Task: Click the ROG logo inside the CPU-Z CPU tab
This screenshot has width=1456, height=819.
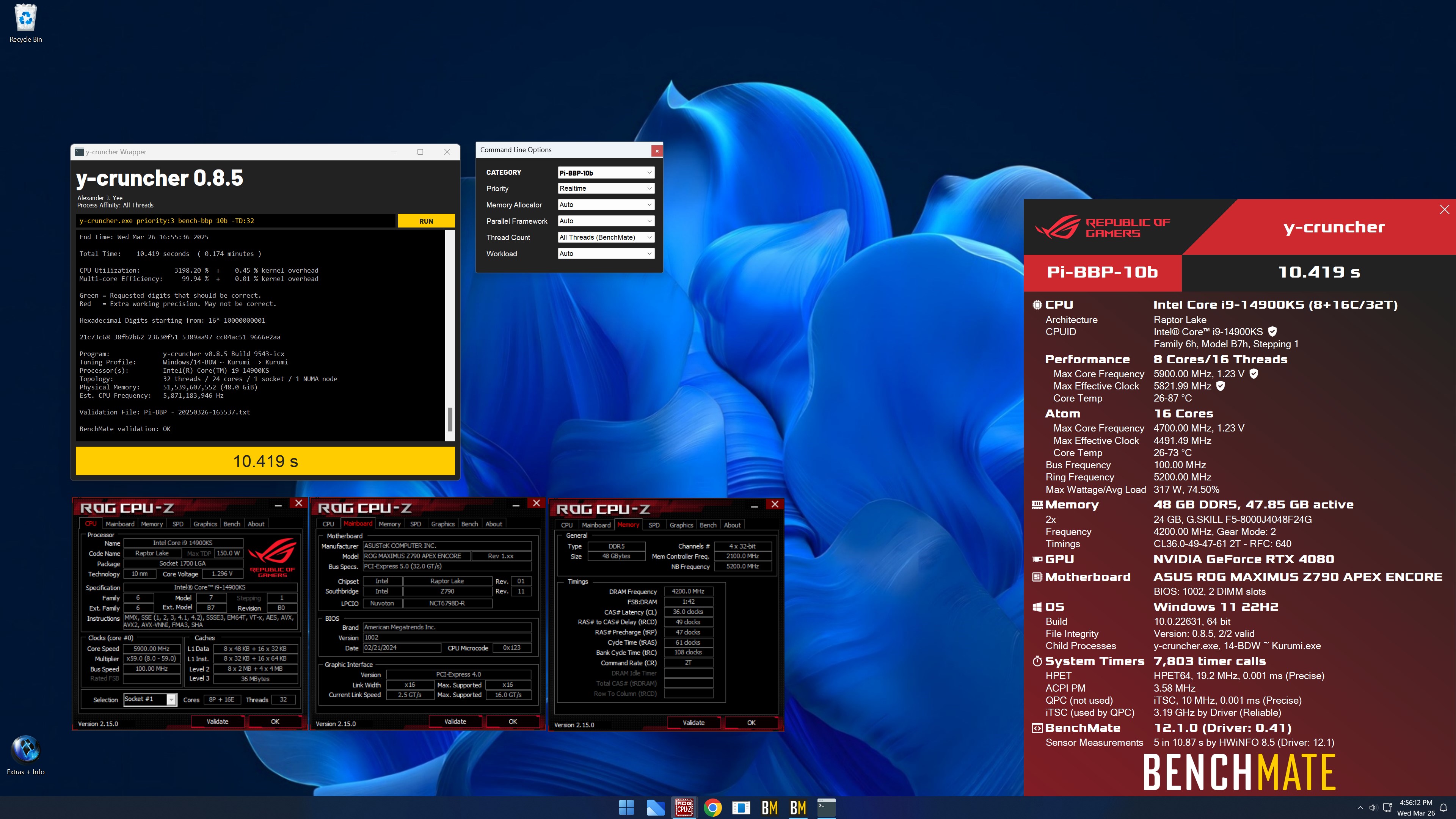Action: click(273, 557)
